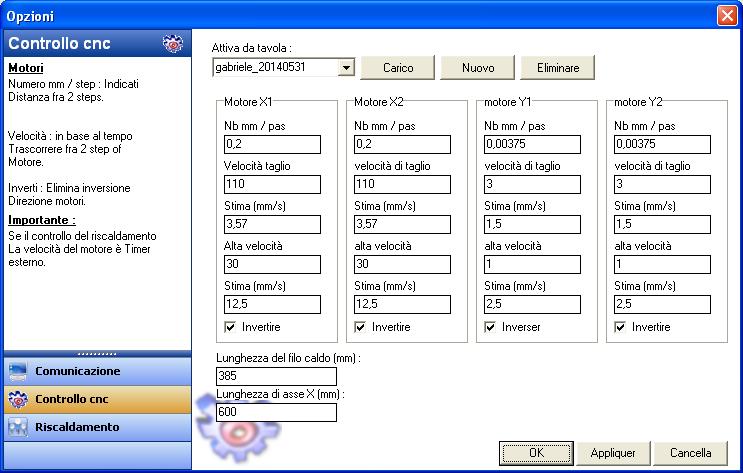Click the Lunghezza del filo caldo field
The image size is (743, 473).
276,376
